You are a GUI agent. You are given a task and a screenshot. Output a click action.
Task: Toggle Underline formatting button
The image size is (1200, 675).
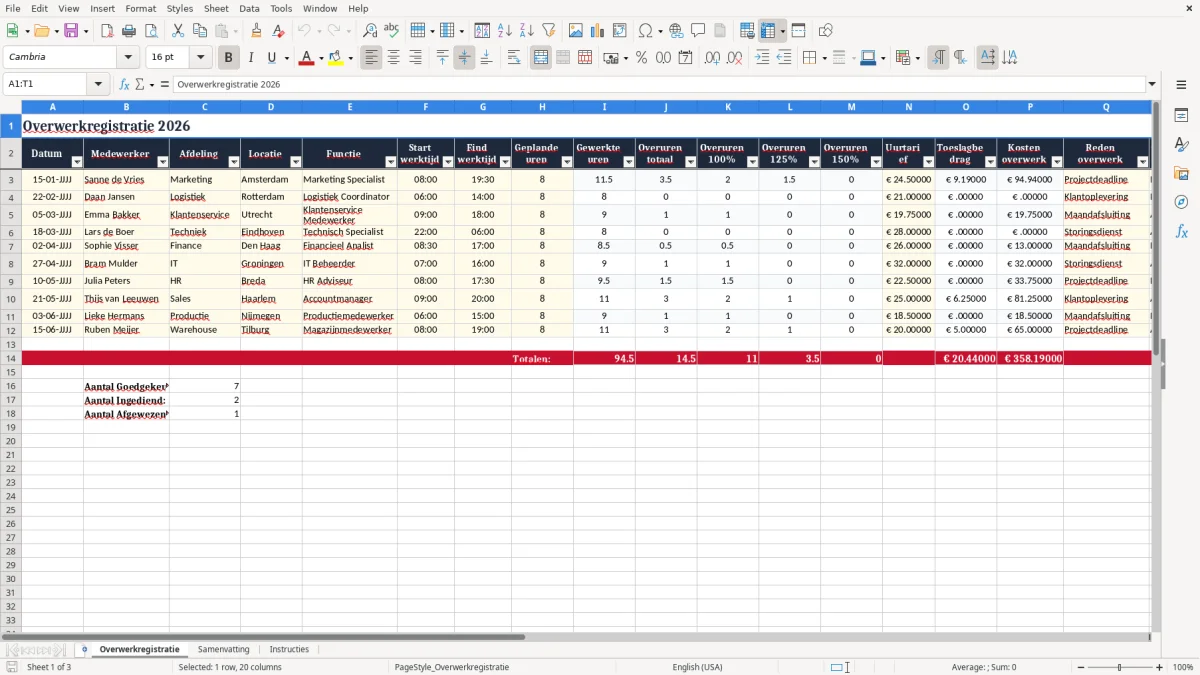pyautogui.click(x=272, y=58)
